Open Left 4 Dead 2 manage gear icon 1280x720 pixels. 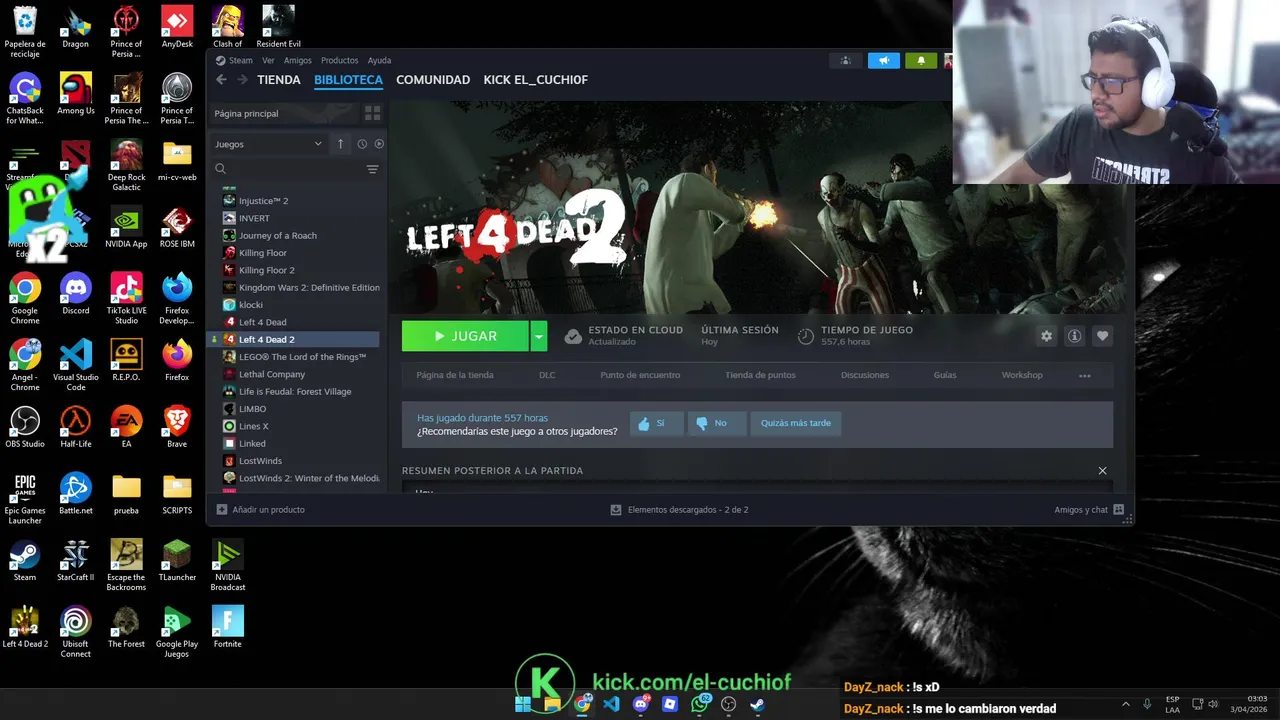(1046, 336)
